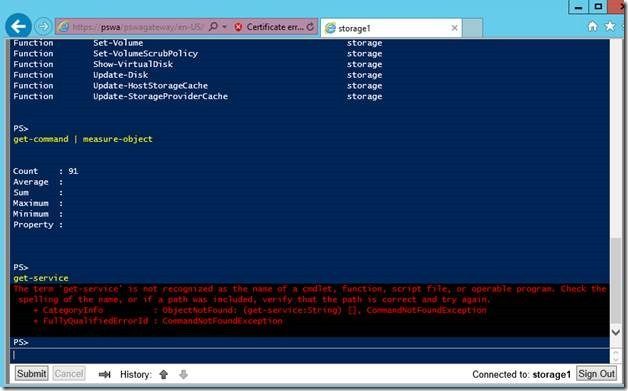
Task: Open the address bar dropdown arrow
Action: [x=225, y=27]
